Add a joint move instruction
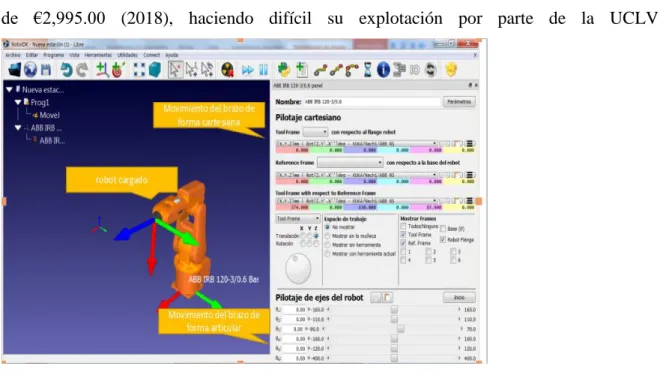Image resolution: width=660 pixels, height=372 pixels. click(321, 69)
